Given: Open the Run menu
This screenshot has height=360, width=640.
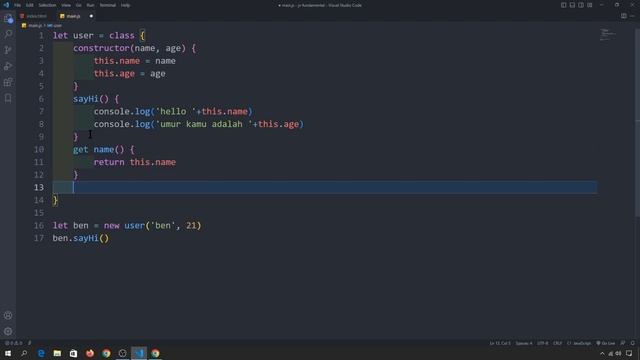Looking at the screenshot, I should [x=90, y=5].
